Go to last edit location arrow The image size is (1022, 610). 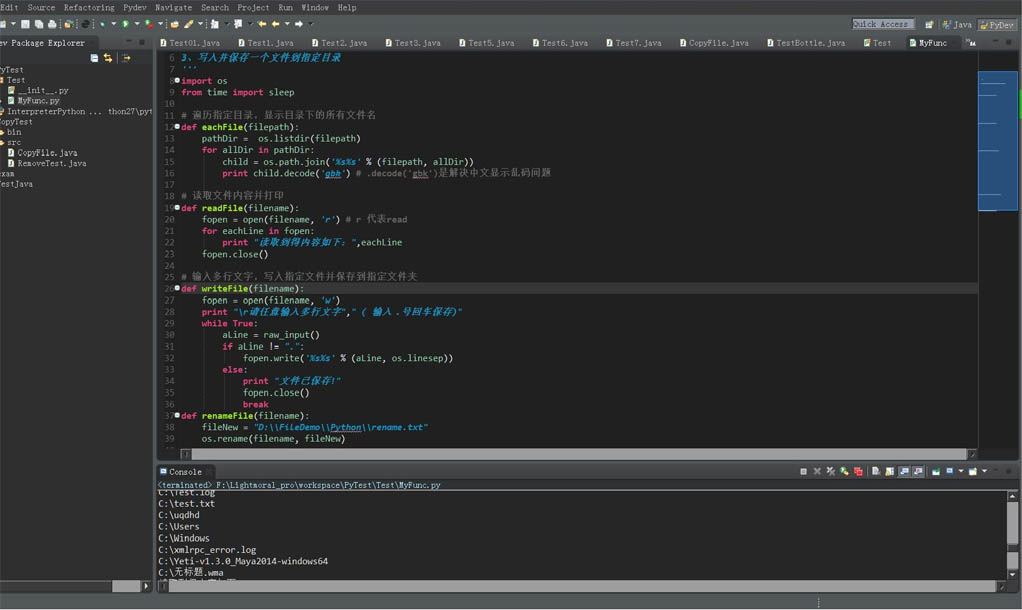pos(262,24)
